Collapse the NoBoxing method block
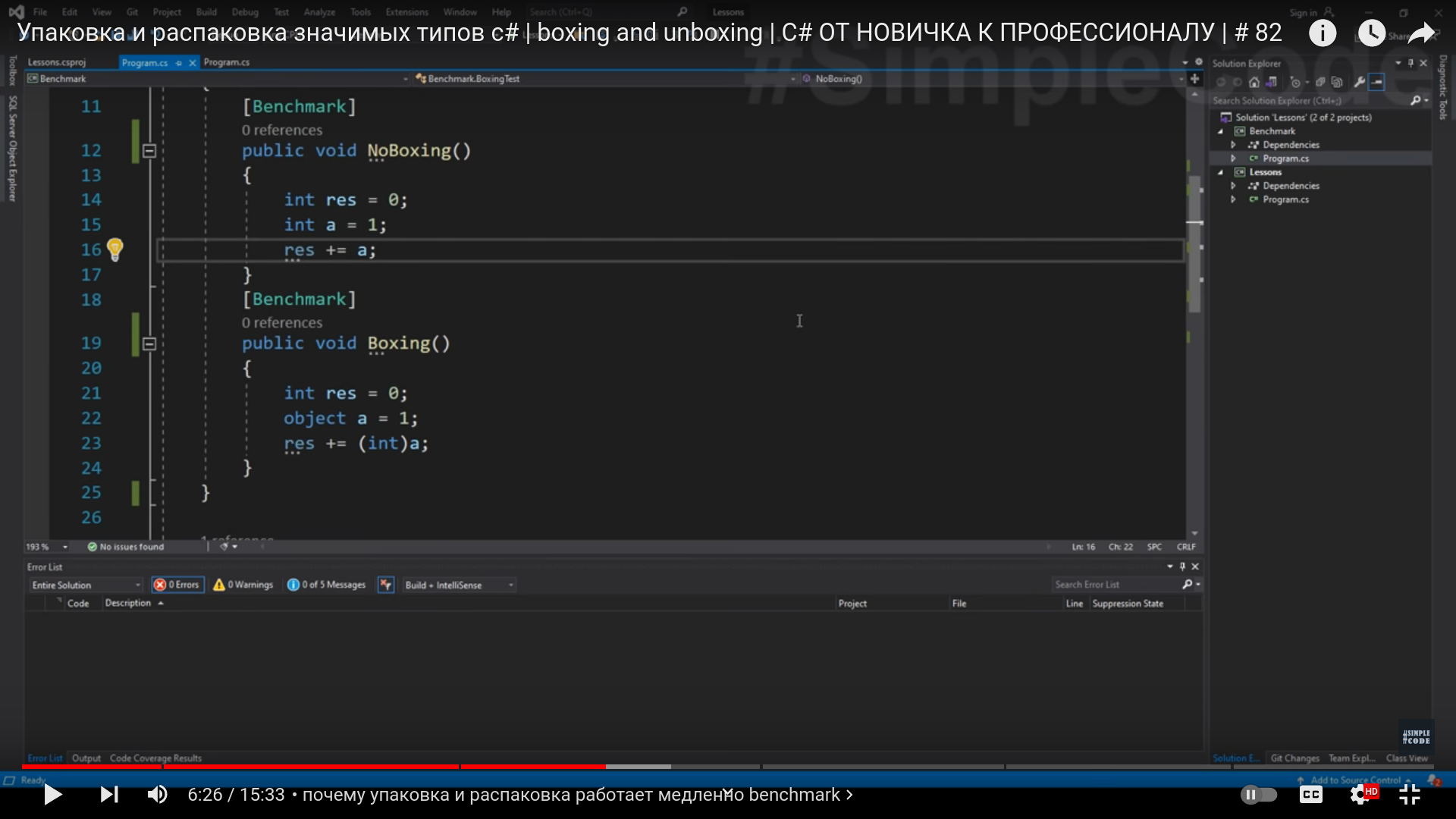The height and width of the screenshot is (819, 1456). pos(149,151)
